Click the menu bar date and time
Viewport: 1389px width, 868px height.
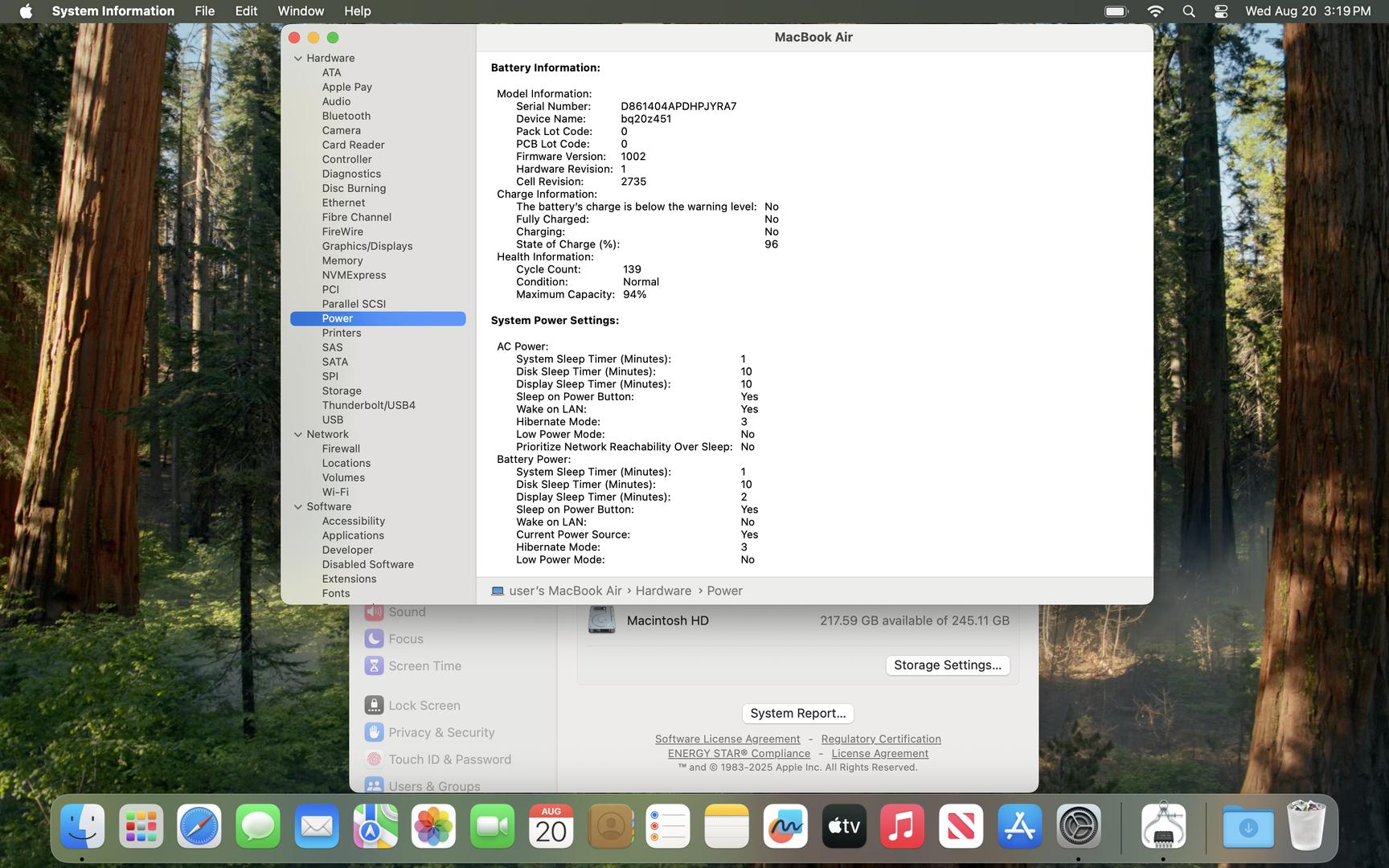pyautogui.click(x=1308, y=11)
